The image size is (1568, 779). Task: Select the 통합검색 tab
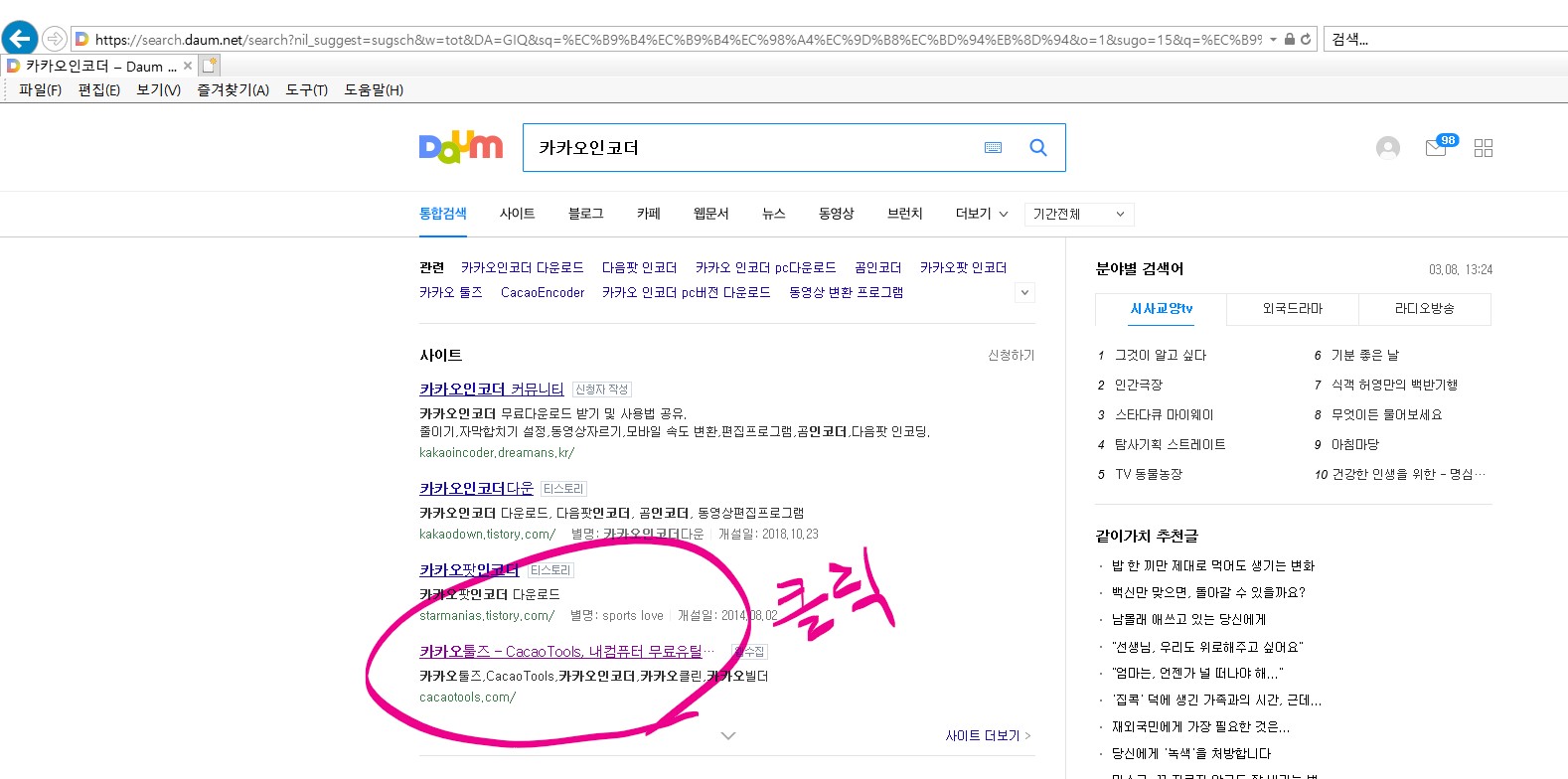click(443, 214)
